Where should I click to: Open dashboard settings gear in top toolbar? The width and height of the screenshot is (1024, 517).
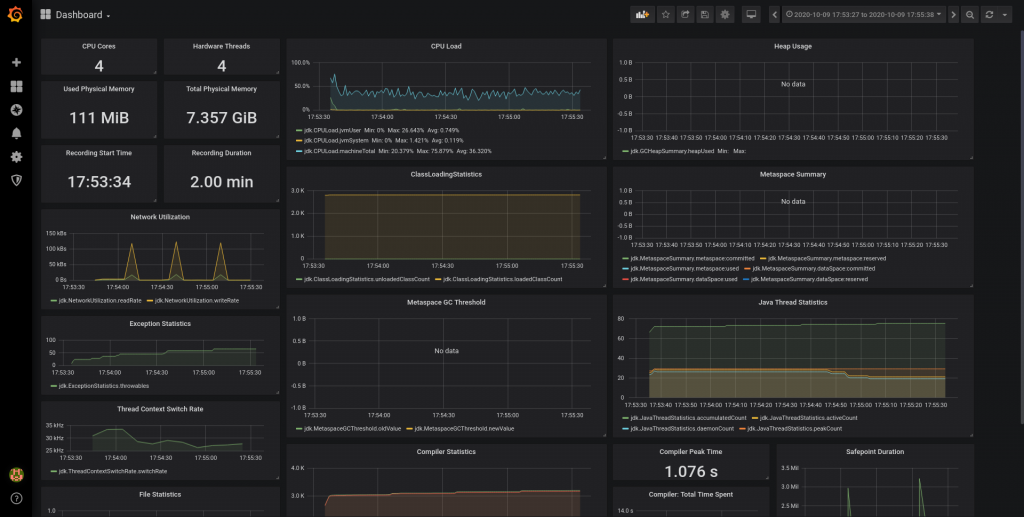tap(725, 15)
